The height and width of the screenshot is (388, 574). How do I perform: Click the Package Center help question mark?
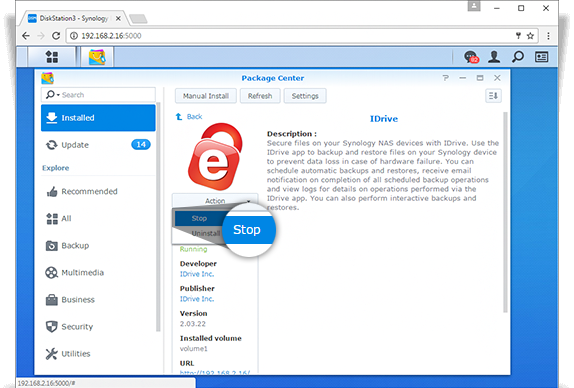point(445,78)
